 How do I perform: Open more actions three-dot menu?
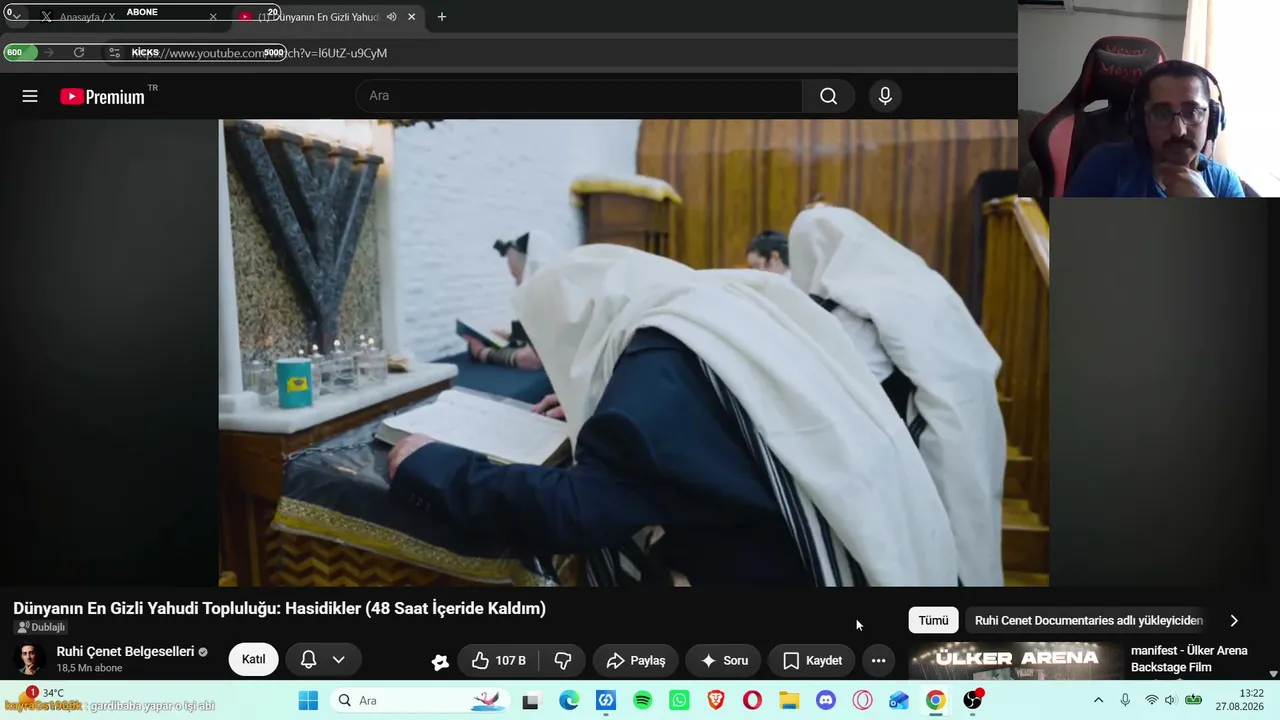click(x=878, y=660)
